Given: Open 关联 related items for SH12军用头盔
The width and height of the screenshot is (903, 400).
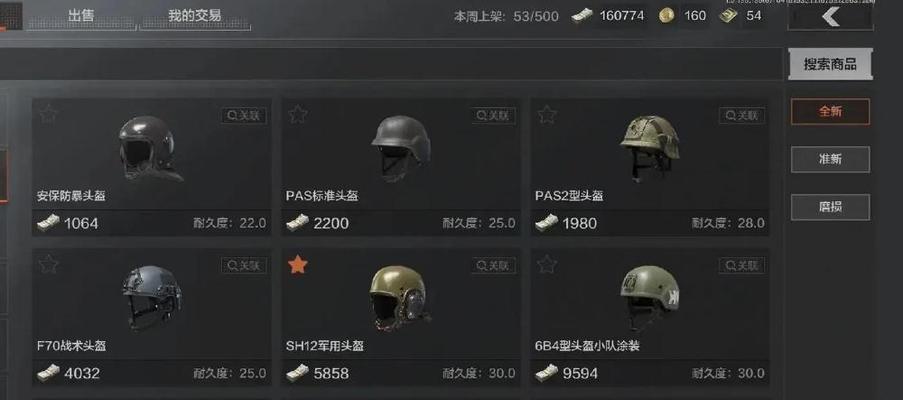Looking at the screenshot, I should click(493, 265).
